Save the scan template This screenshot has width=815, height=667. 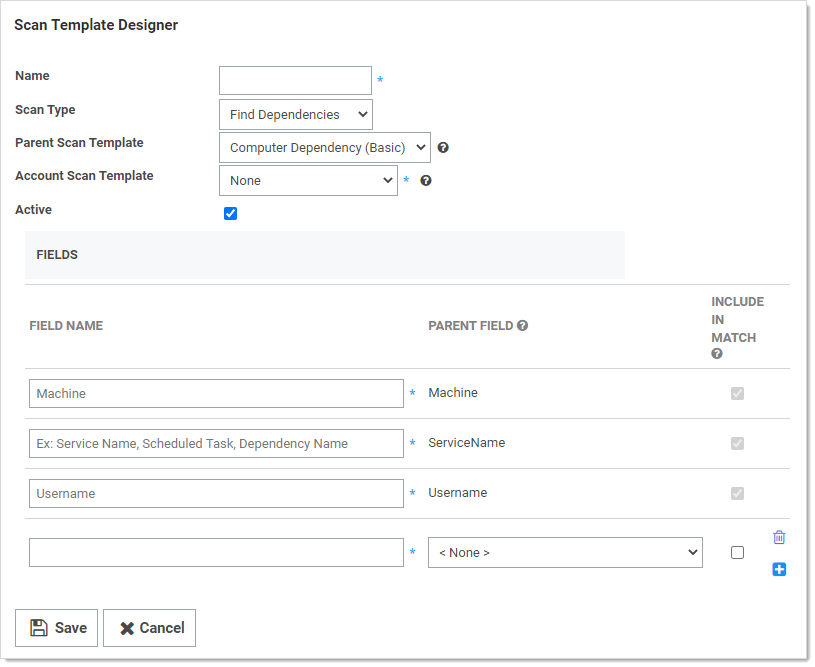tap(57, 628)
